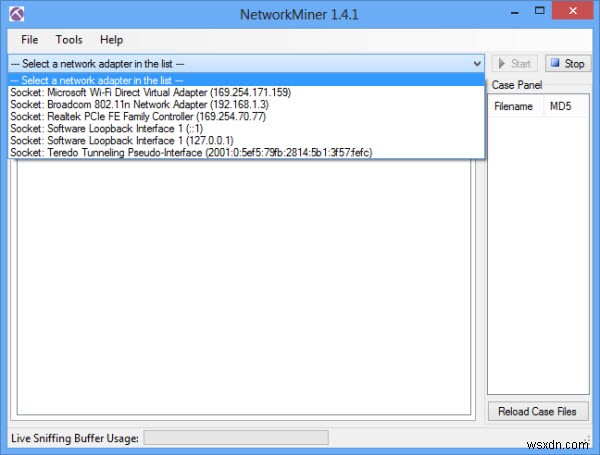Click the Start capture button
This screenshot has width=600, height=455.
(515, 64)
